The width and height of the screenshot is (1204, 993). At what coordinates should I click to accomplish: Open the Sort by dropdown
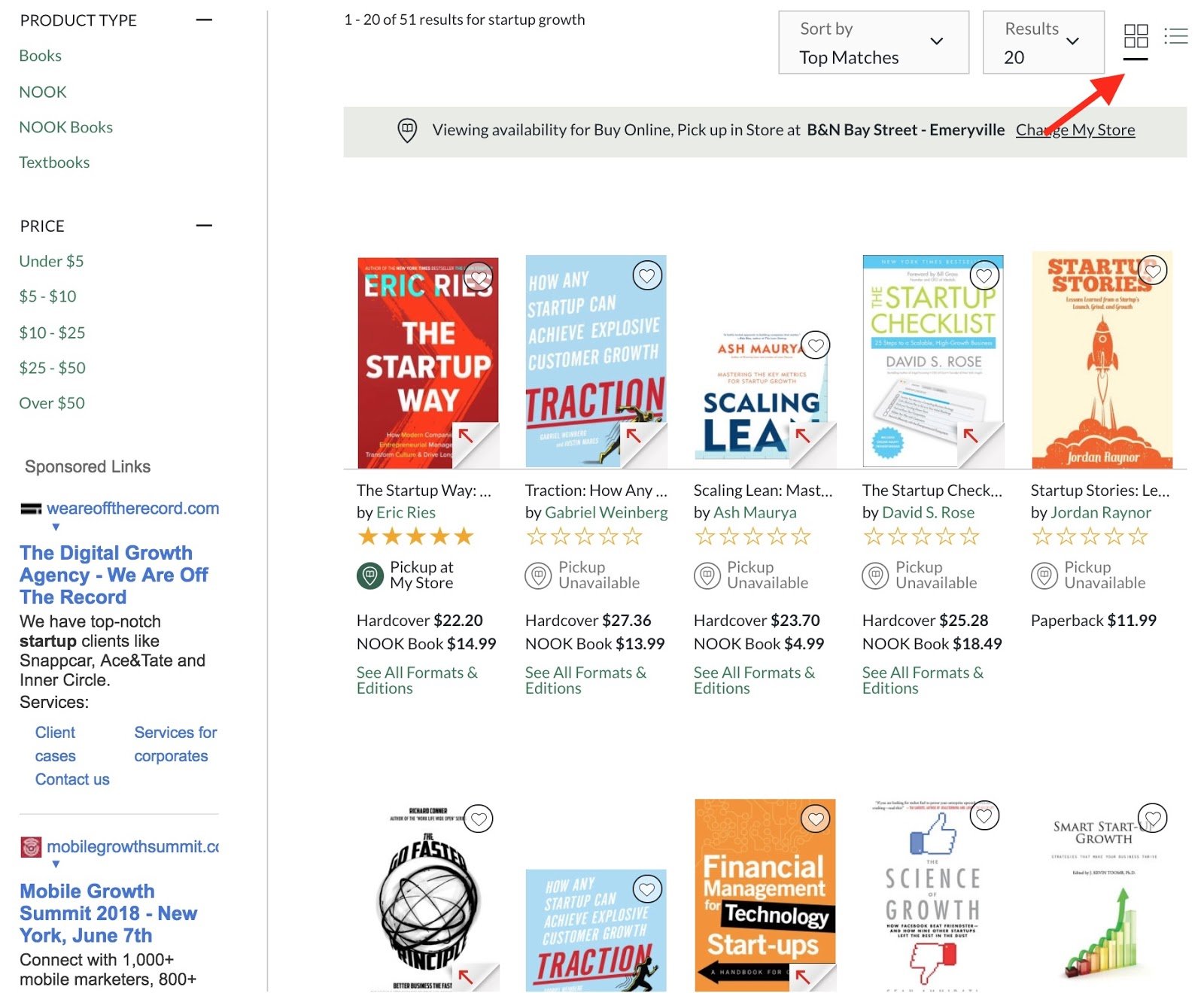click(874, 42)
